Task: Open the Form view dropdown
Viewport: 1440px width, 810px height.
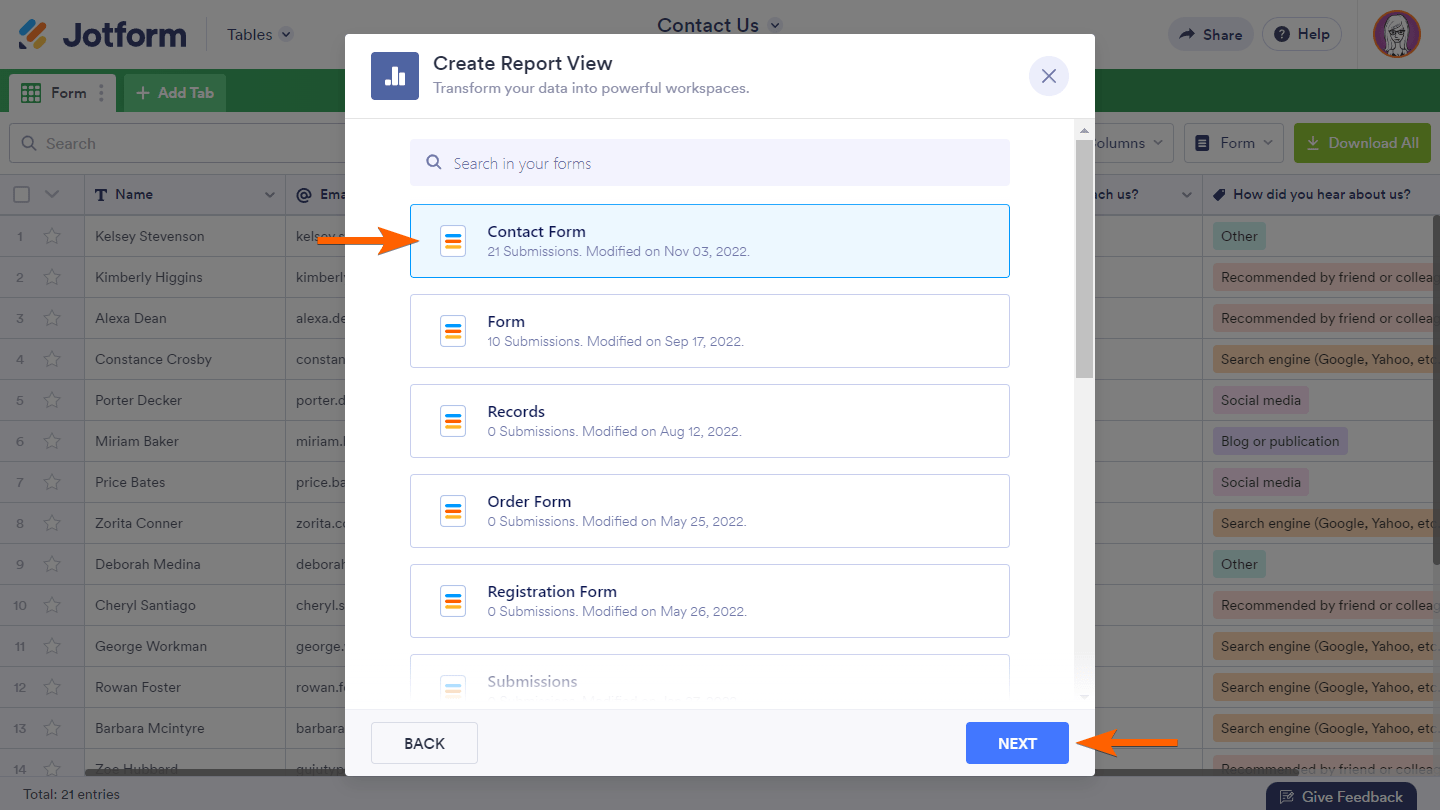Action: coord(1236,143)
